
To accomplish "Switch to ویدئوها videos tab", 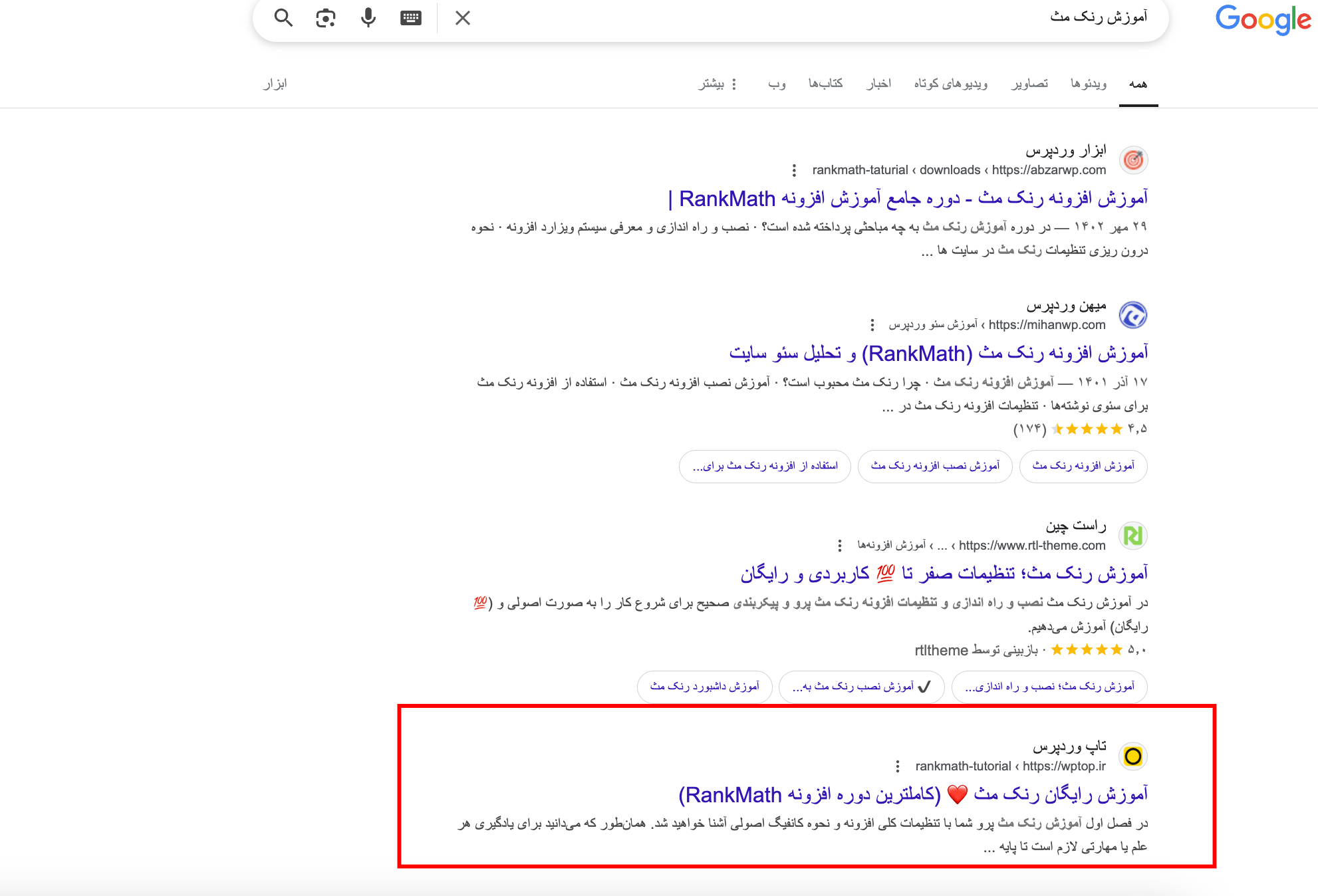I will point(1089,84).
